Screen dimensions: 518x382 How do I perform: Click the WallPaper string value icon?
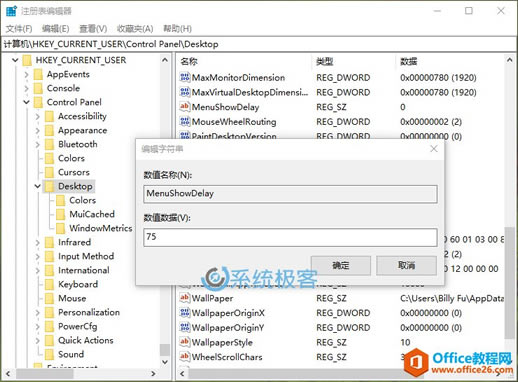[185, 298]
